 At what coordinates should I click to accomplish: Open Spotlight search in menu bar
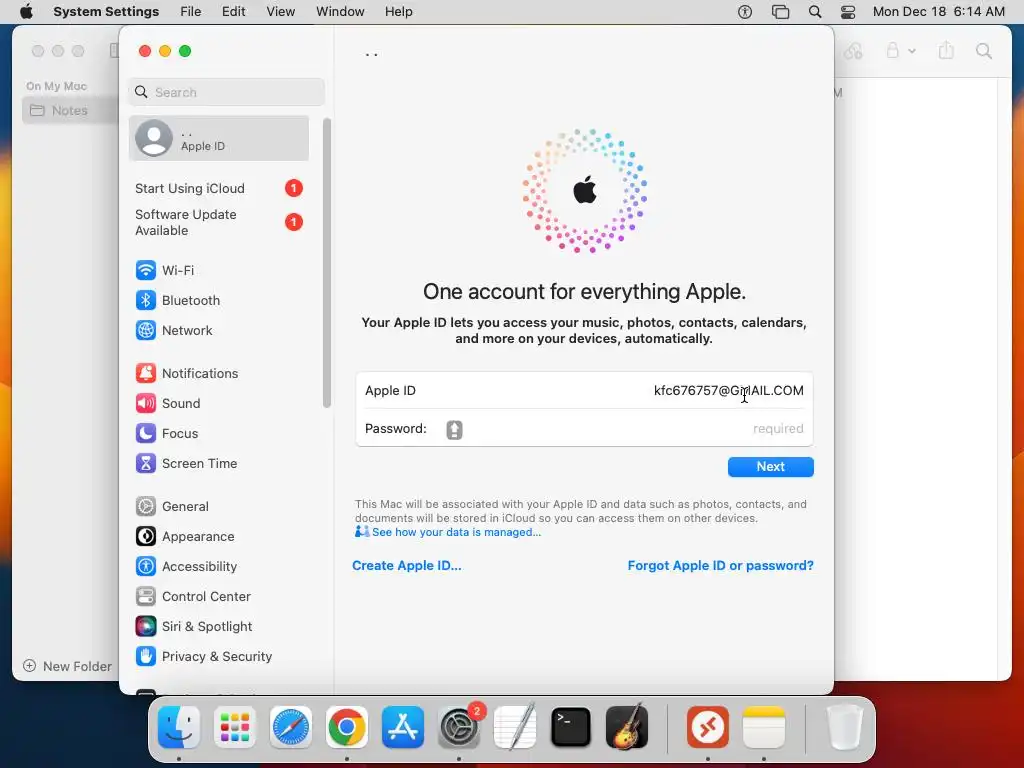tap(815, 12)
